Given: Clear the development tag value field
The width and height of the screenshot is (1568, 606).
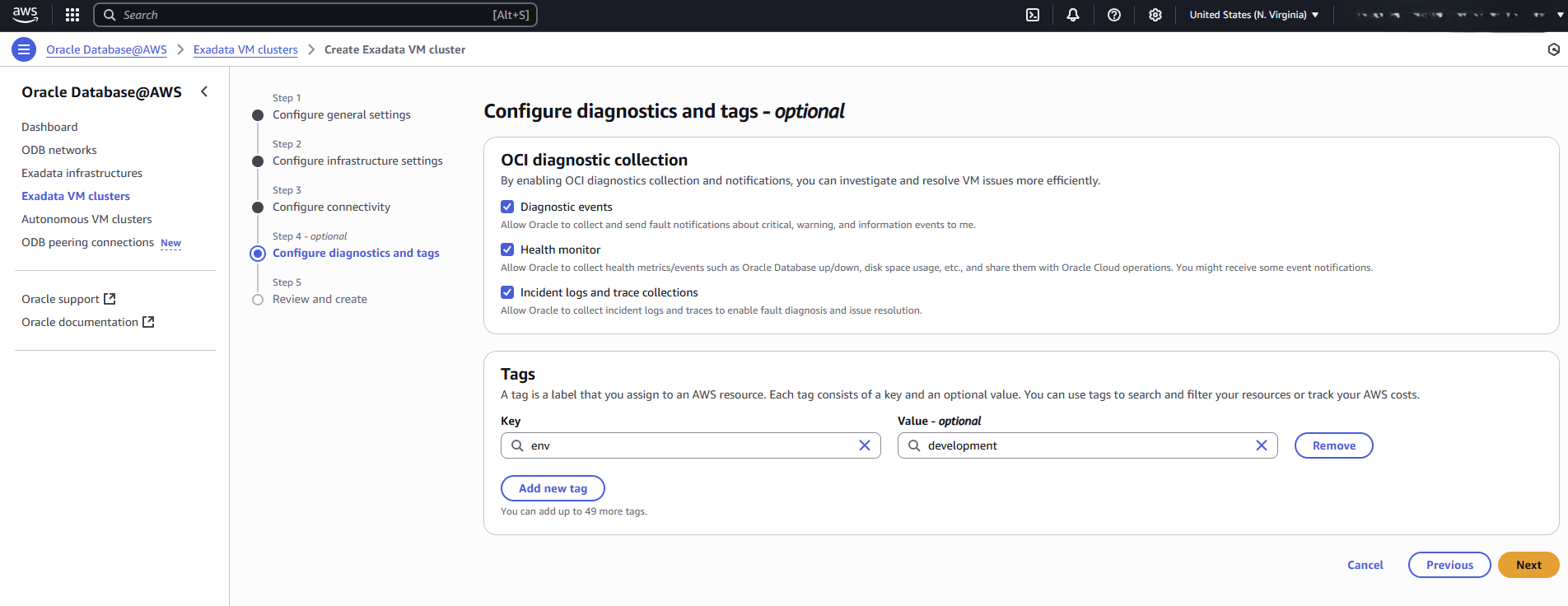Looking at the screenshot, I should [x=1261, y=445].
